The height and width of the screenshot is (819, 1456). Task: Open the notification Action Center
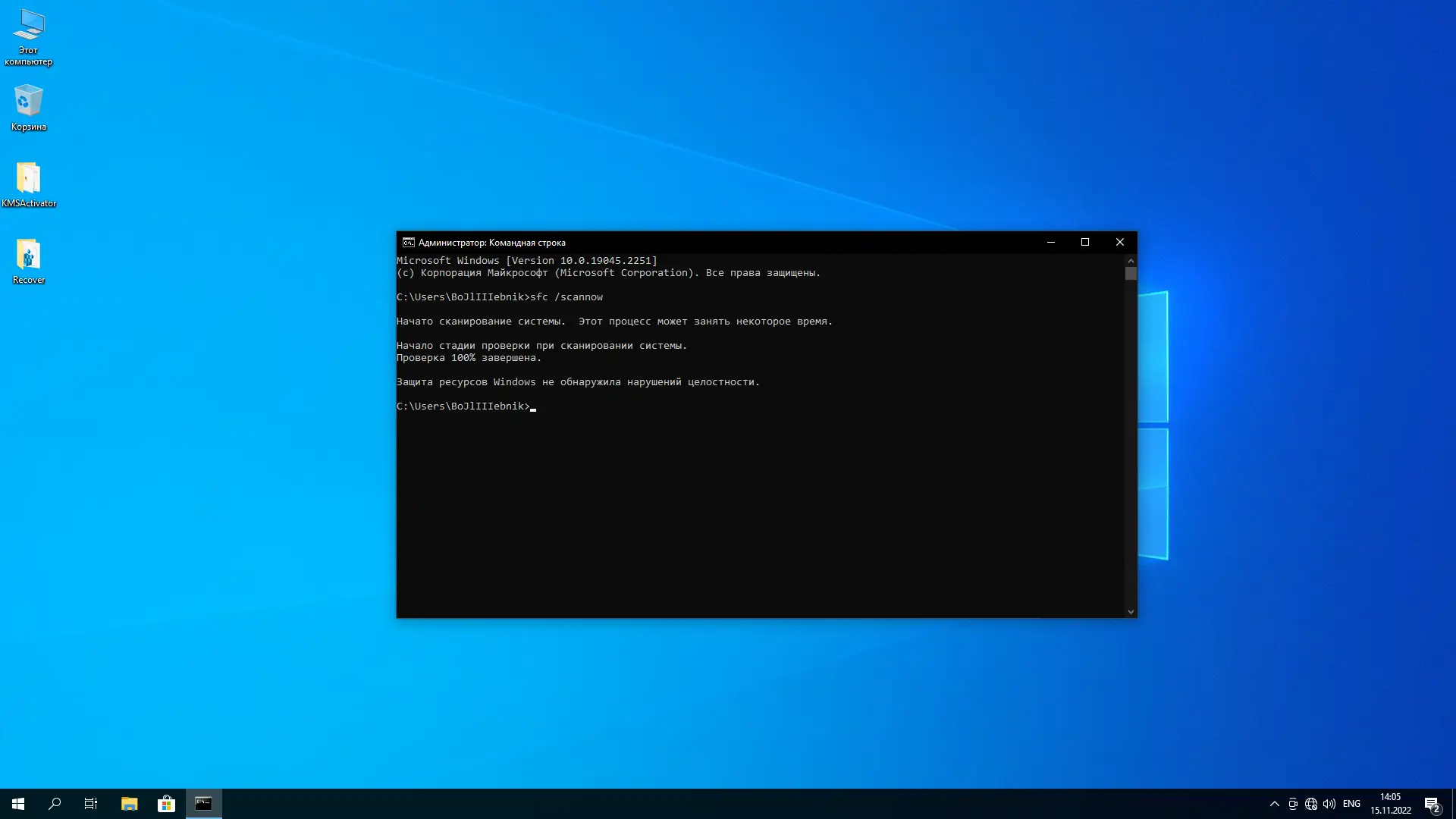point(1432,804)
